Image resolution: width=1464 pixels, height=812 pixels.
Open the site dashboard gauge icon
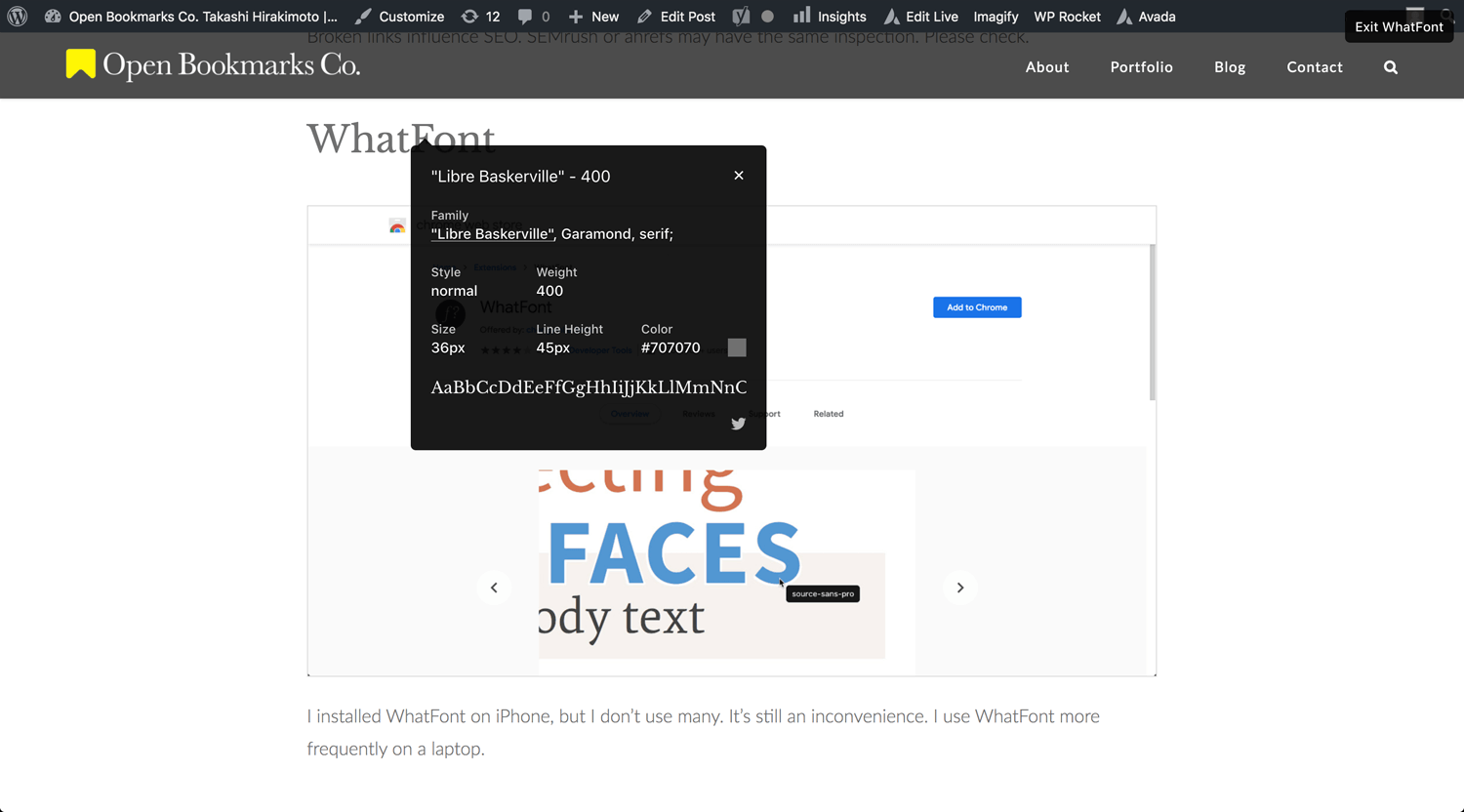(x=53, y=17)
